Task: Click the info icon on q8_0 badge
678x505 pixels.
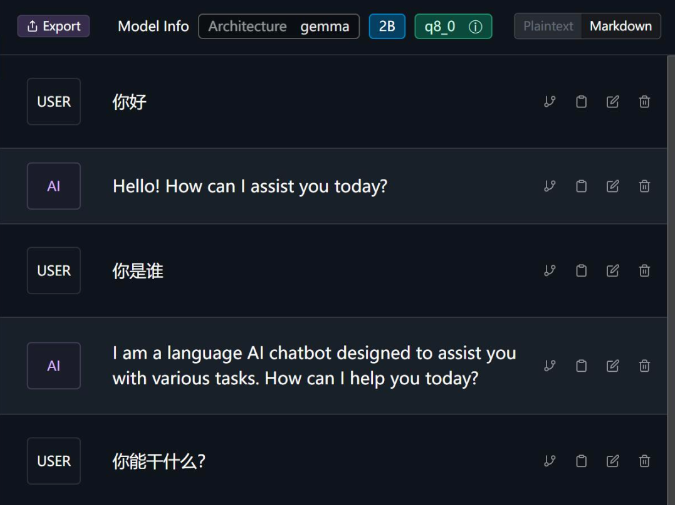Action: [474, 27]
